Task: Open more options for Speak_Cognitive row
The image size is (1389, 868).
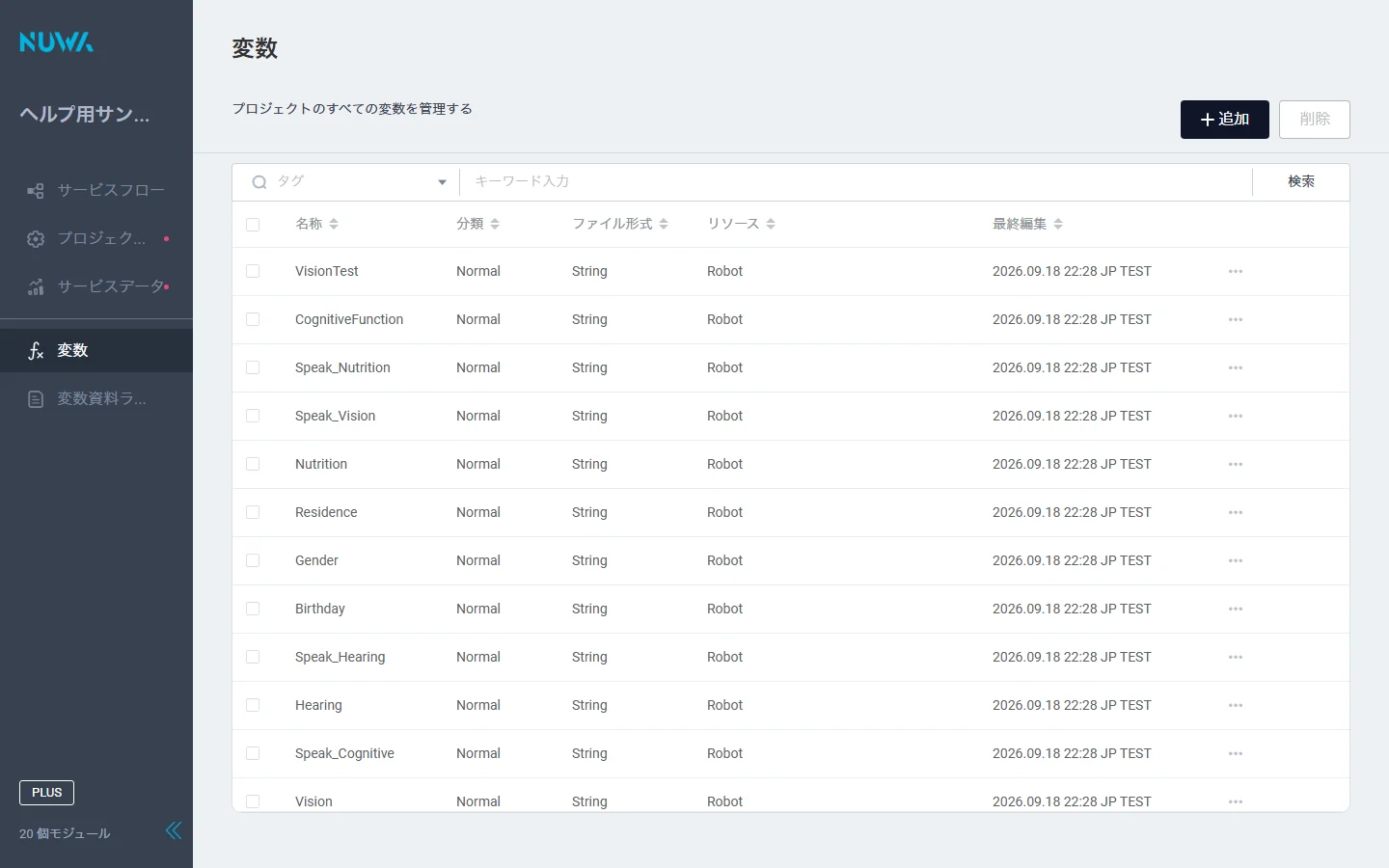Action: click(1236, 753)
